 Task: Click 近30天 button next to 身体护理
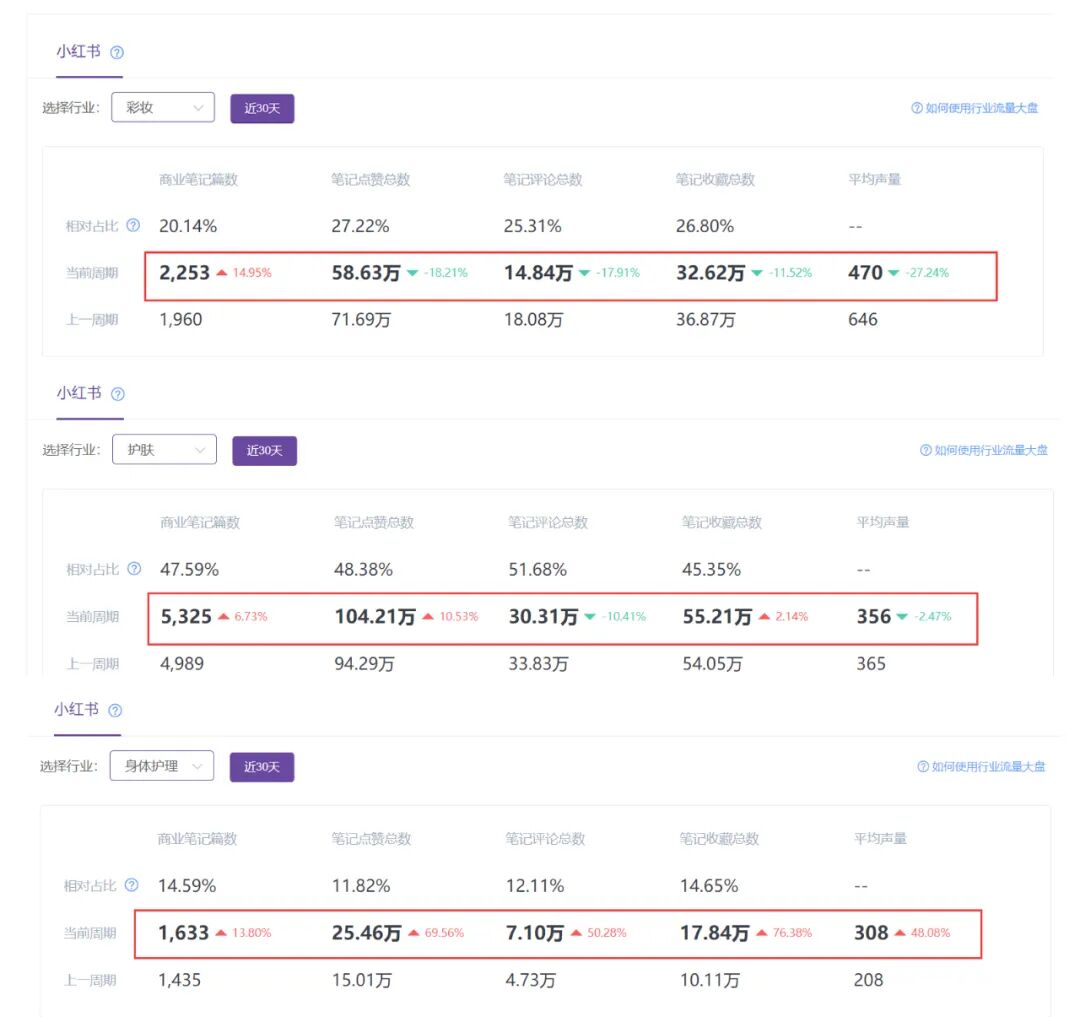262,767
